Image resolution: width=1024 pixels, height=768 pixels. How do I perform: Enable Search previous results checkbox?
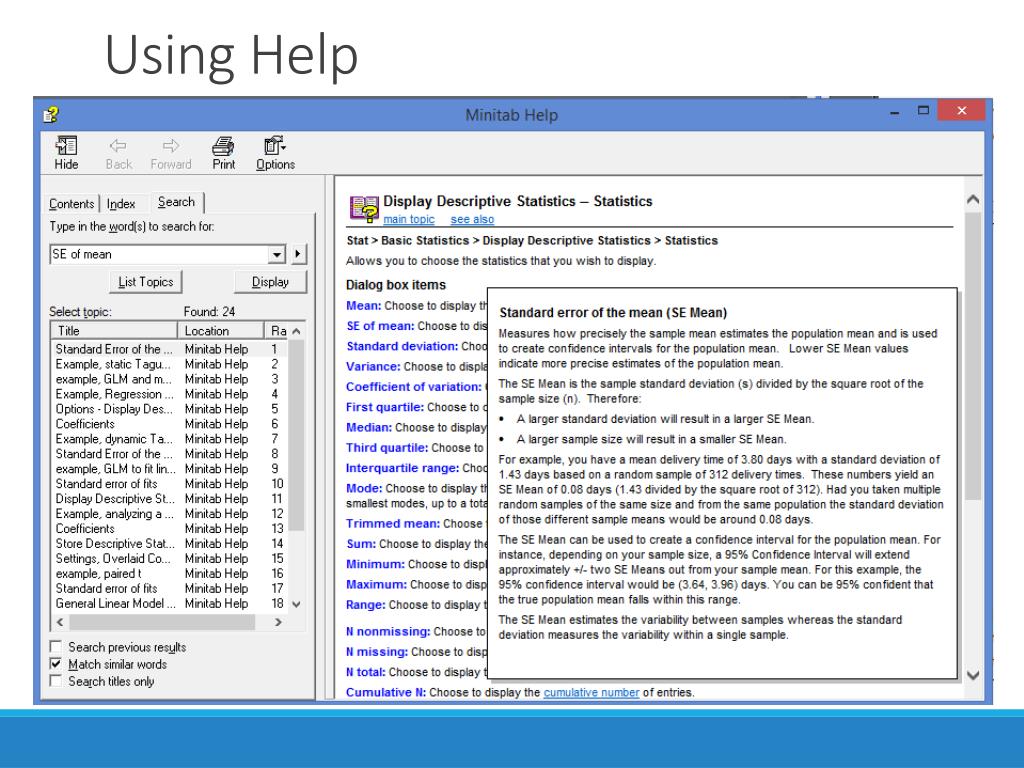[x=56, y=647]
